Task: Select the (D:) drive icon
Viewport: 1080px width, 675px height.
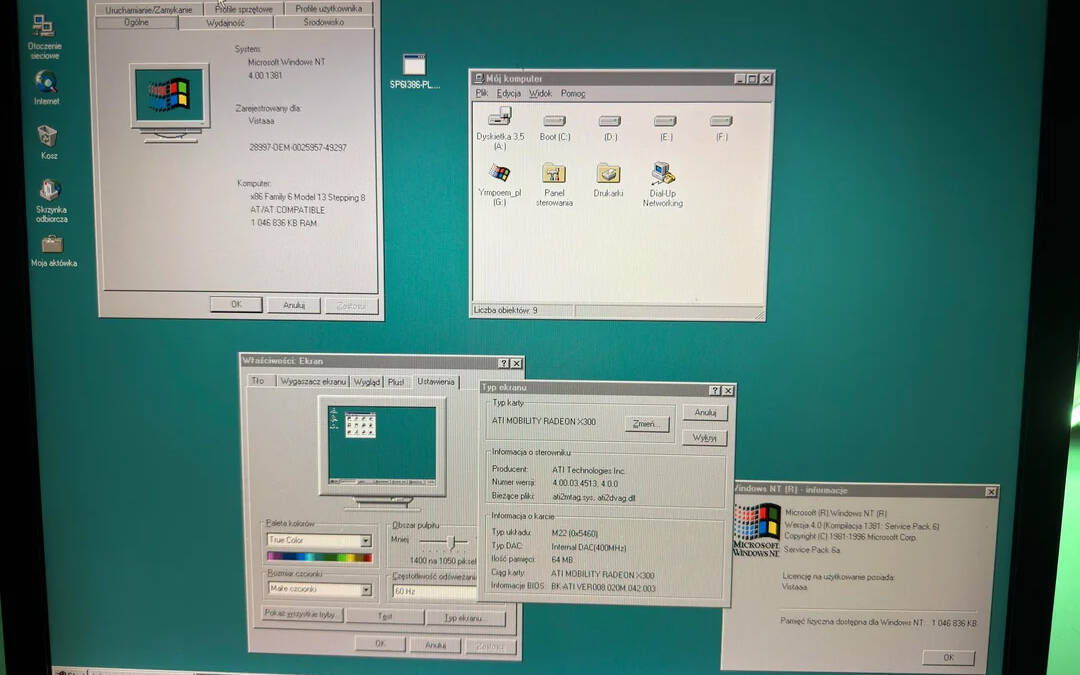Action: (610, 127)
